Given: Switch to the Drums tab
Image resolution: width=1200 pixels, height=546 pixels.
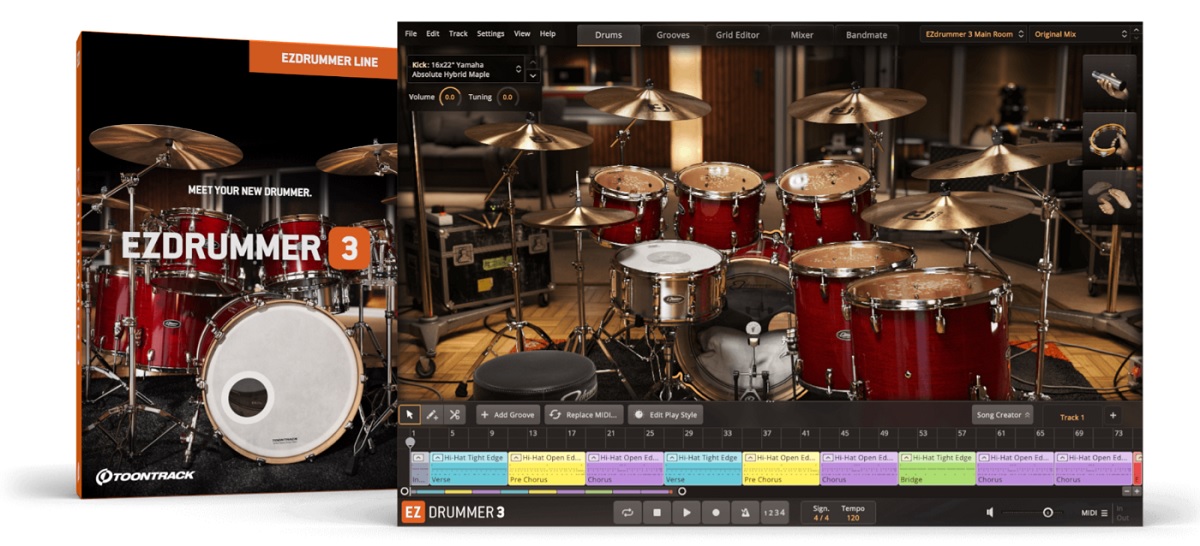Looking at the screenshot, I should (x=608, y=35).
